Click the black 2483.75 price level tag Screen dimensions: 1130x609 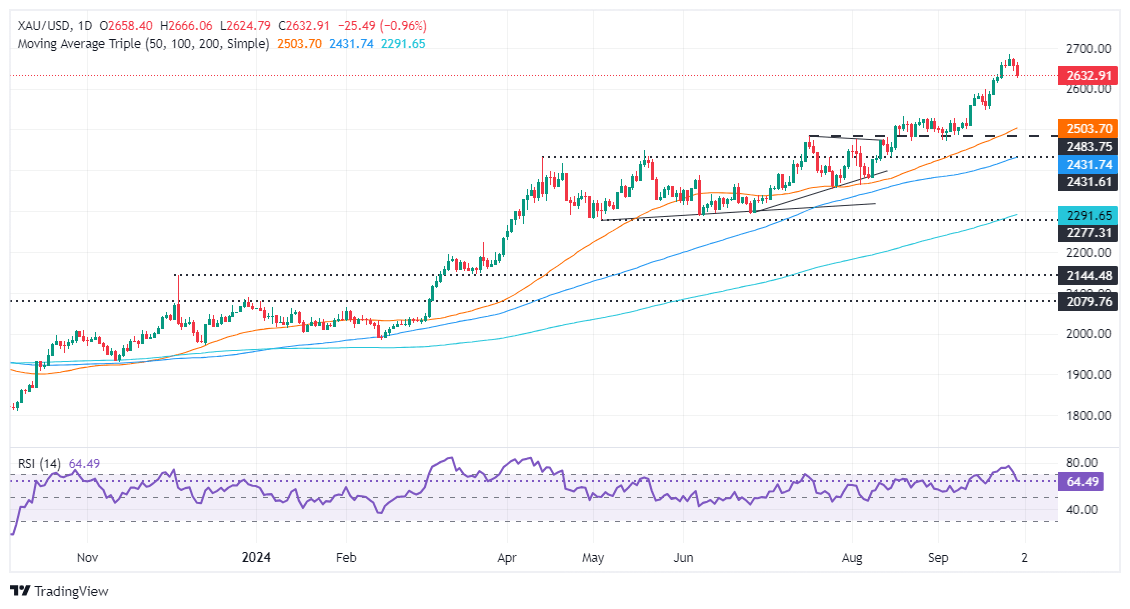1091,146
